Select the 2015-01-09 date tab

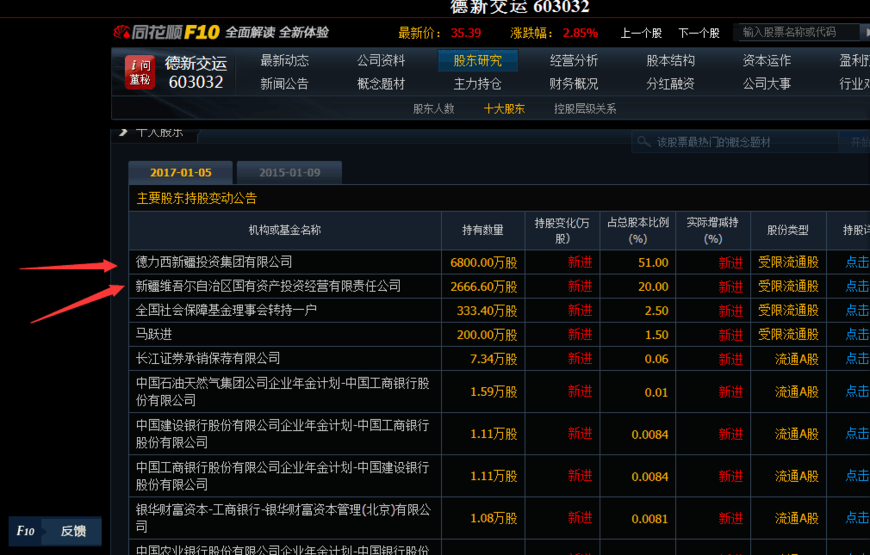click(289, 173)
